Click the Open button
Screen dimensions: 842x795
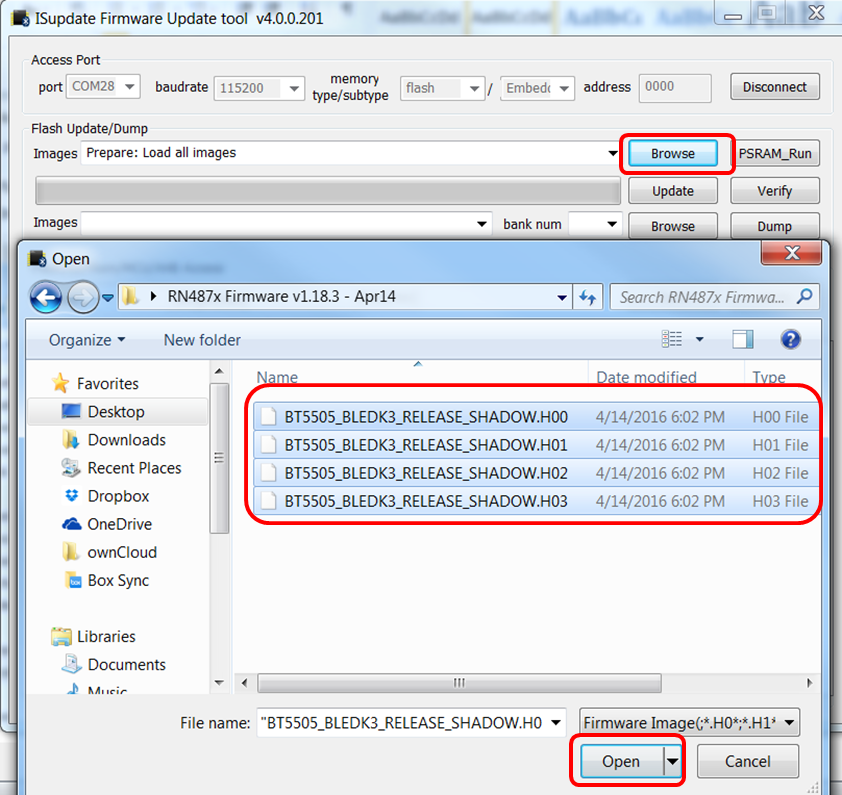pos(620,761)
